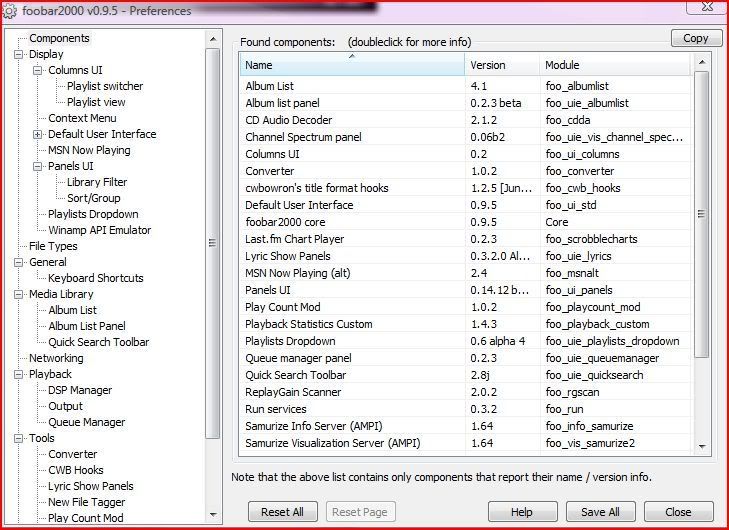Select the Columns UI component row
Image resolution: width=729 pixels, height=530 pixels.
465,154
